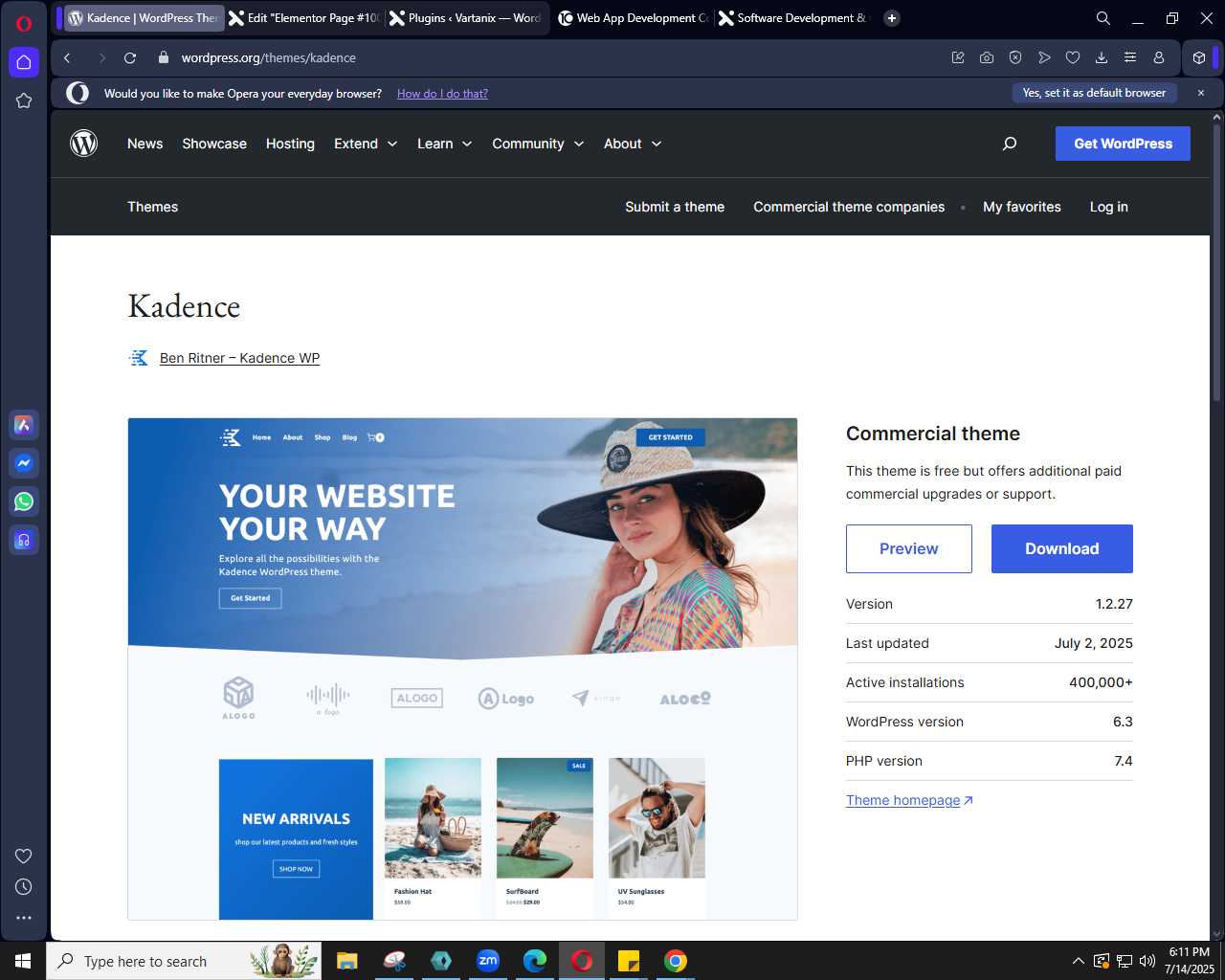Viewport: 1225px width, 980px height.
Task: Open the player sidebar headphones icon
Action: [24, 540]
